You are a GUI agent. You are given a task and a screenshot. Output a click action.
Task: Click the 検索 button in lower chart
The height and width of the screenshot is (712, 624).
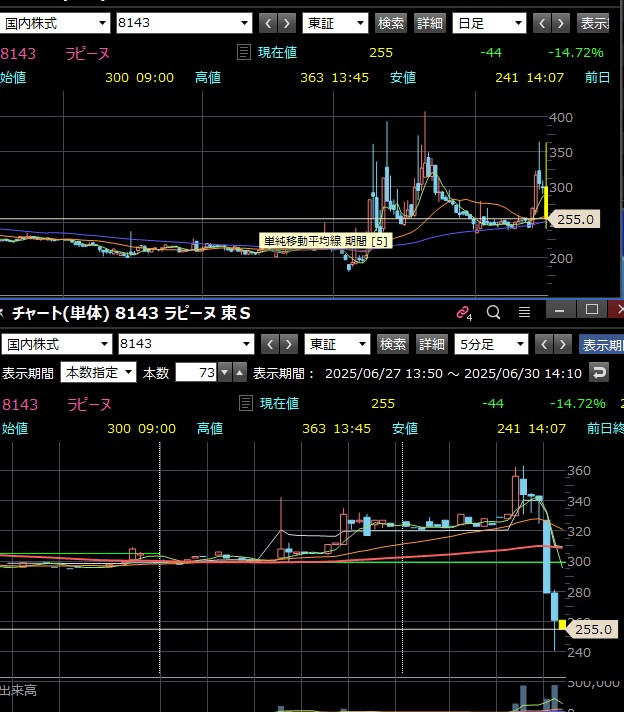[393, 344]
